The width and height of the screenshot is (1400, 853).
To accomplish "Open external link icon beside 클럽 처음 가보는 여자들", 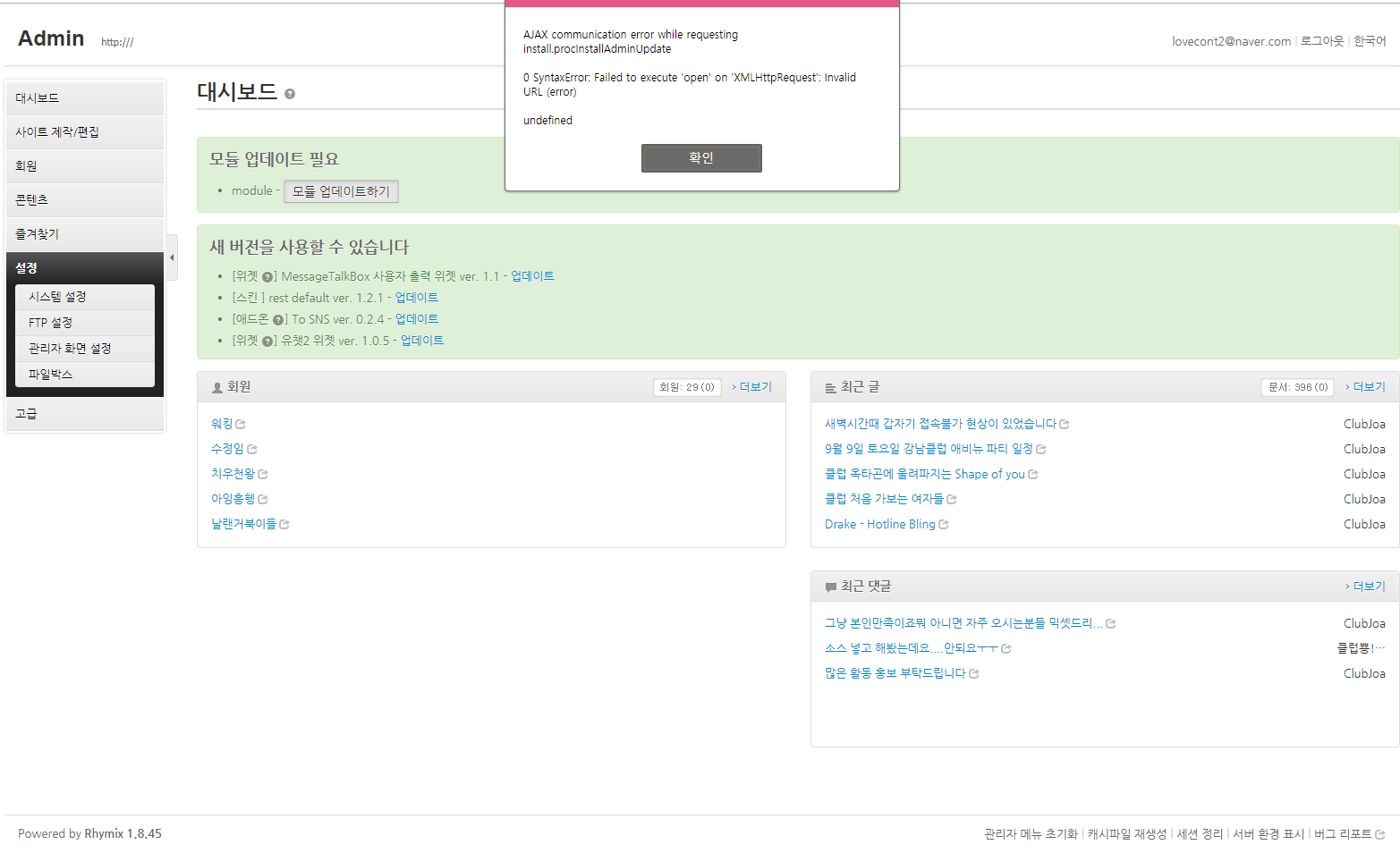I will (952, 500).
